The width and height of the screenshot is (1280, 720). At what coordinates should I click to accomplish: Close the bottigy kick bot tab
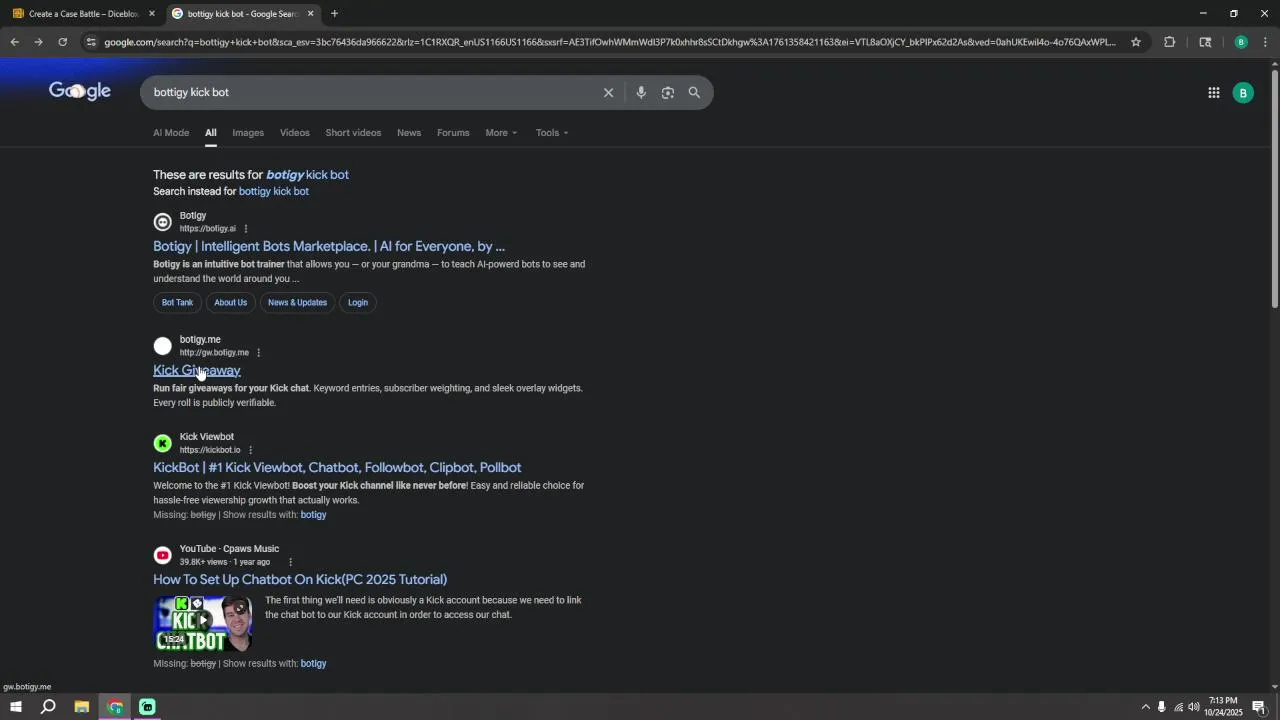[311, 14]
